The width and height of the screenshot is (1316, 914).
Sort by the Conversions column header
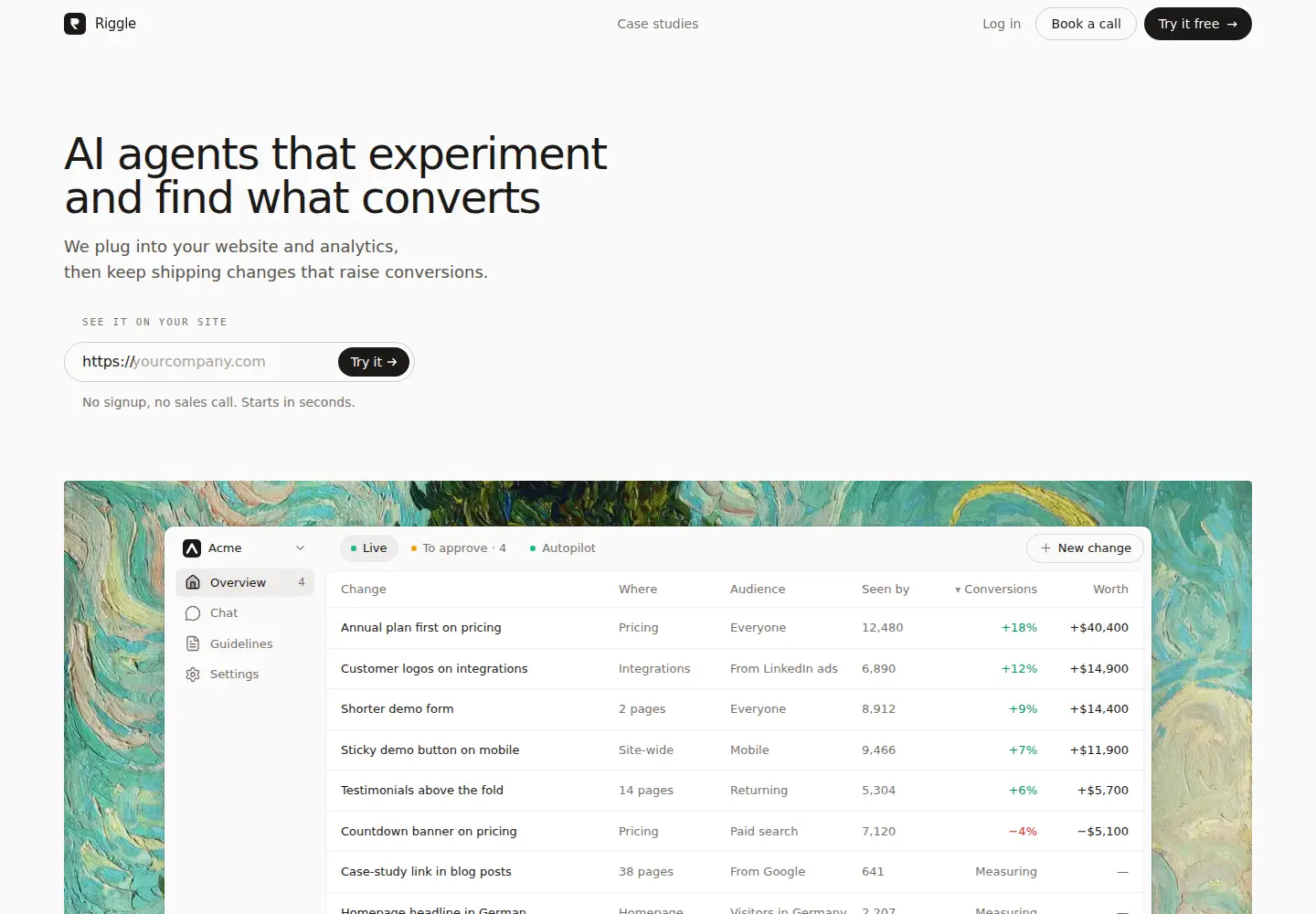point(996,590)
